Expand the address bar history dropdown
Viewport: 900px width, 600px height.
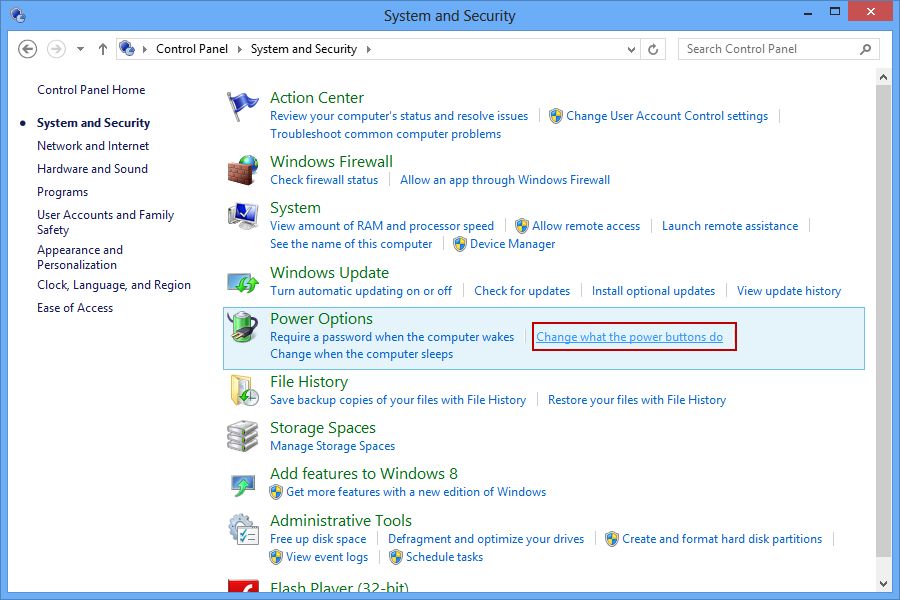[631, 49]
